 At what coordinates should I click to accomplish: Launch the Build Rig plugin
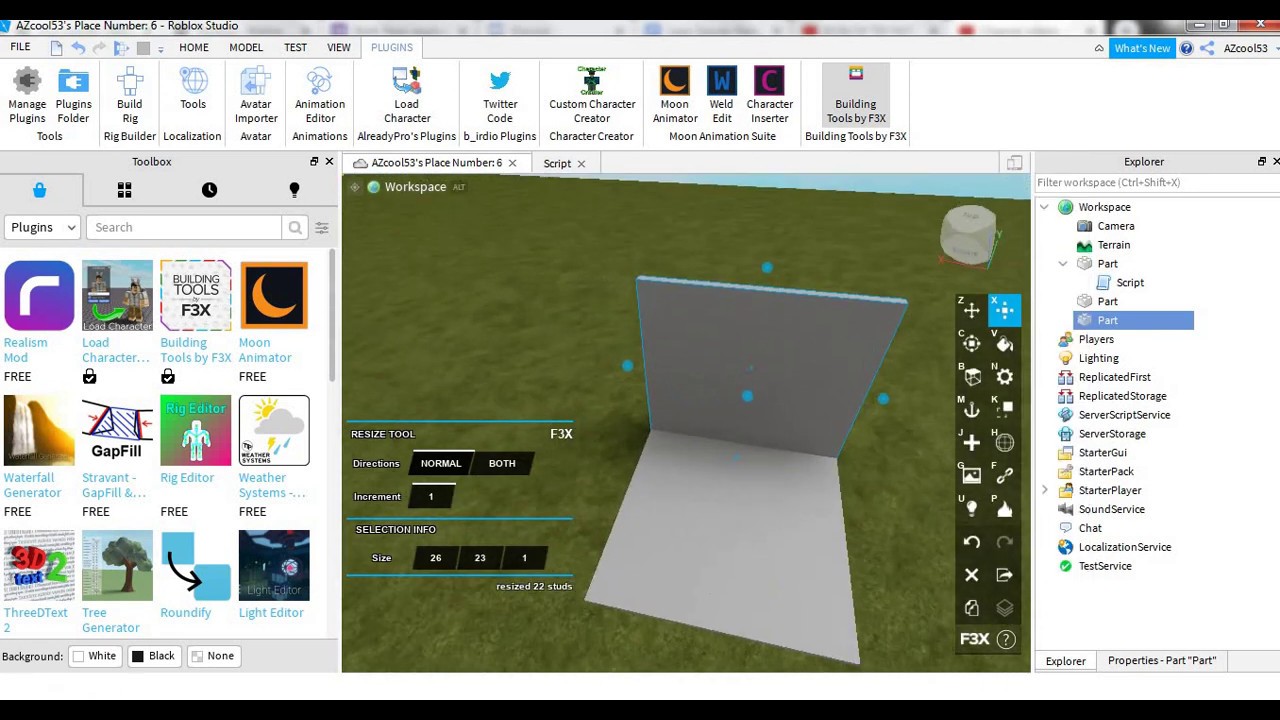129,96
